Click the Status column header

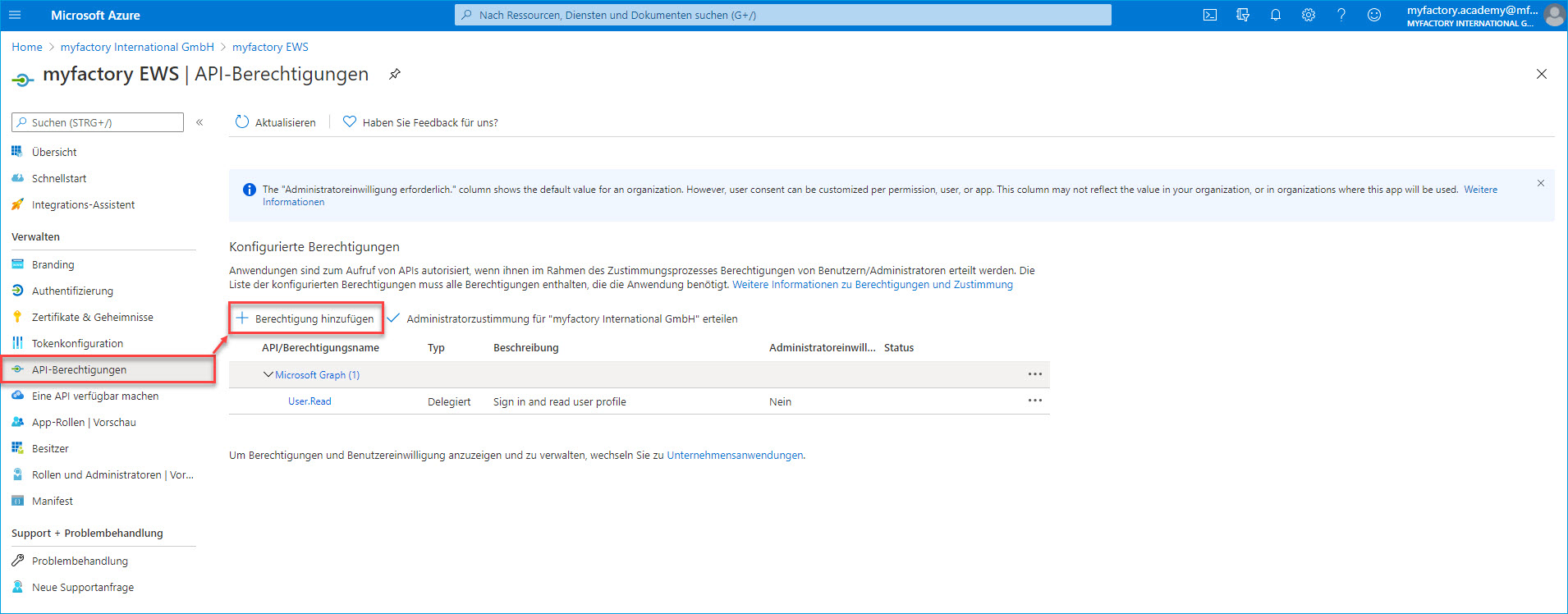click(899, 348)
